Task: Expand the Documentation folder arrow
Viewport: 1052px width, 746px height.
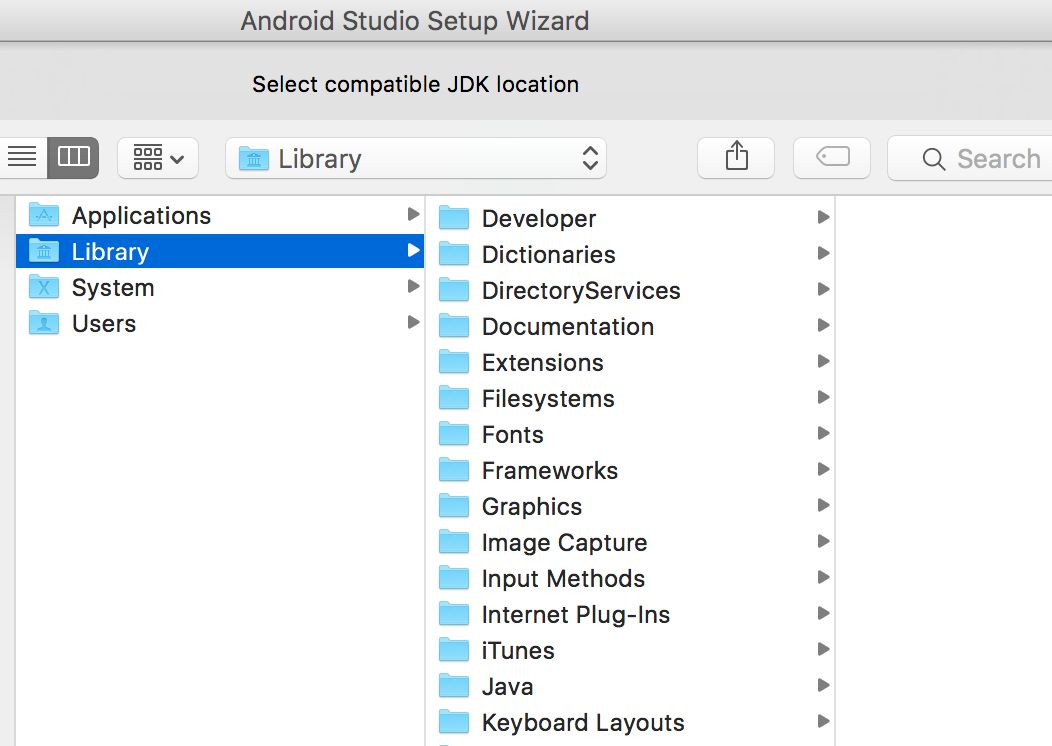Action: pyautogui.click(x=823, y=325)
